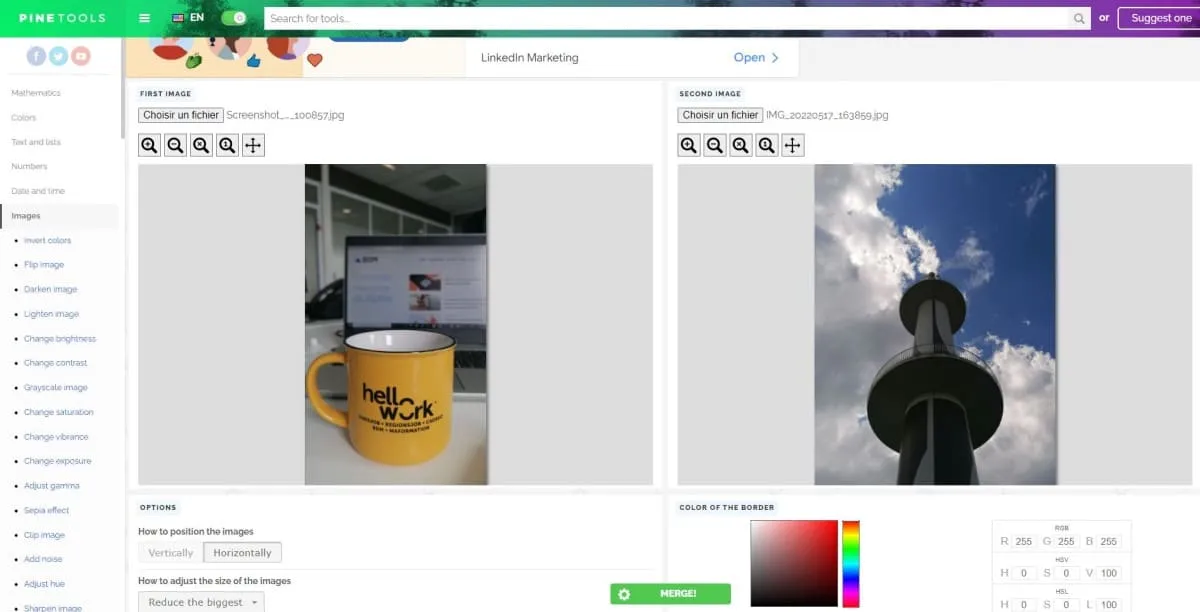Toggle the green theme switch in header
This screenshot has width=1200, height=612.
click(234, 18)
